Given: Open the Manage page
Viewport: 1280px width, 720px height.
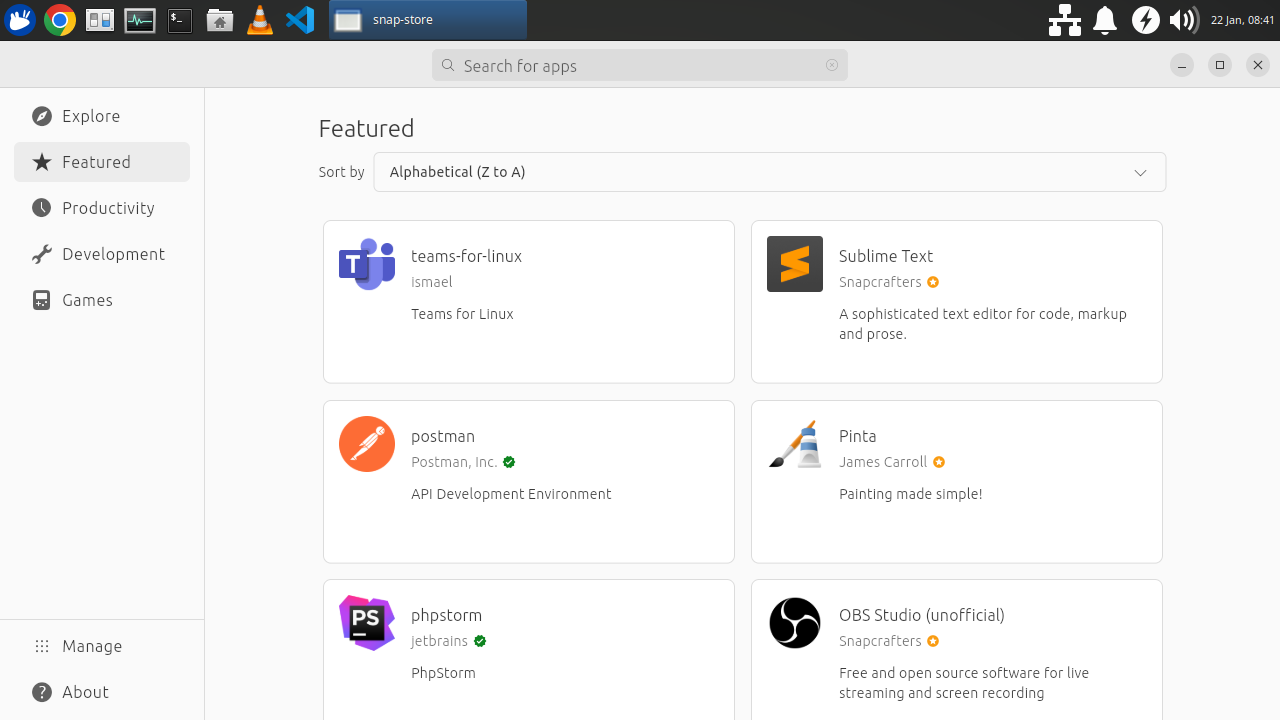Looking at the screenshot, I should [102, 646].
